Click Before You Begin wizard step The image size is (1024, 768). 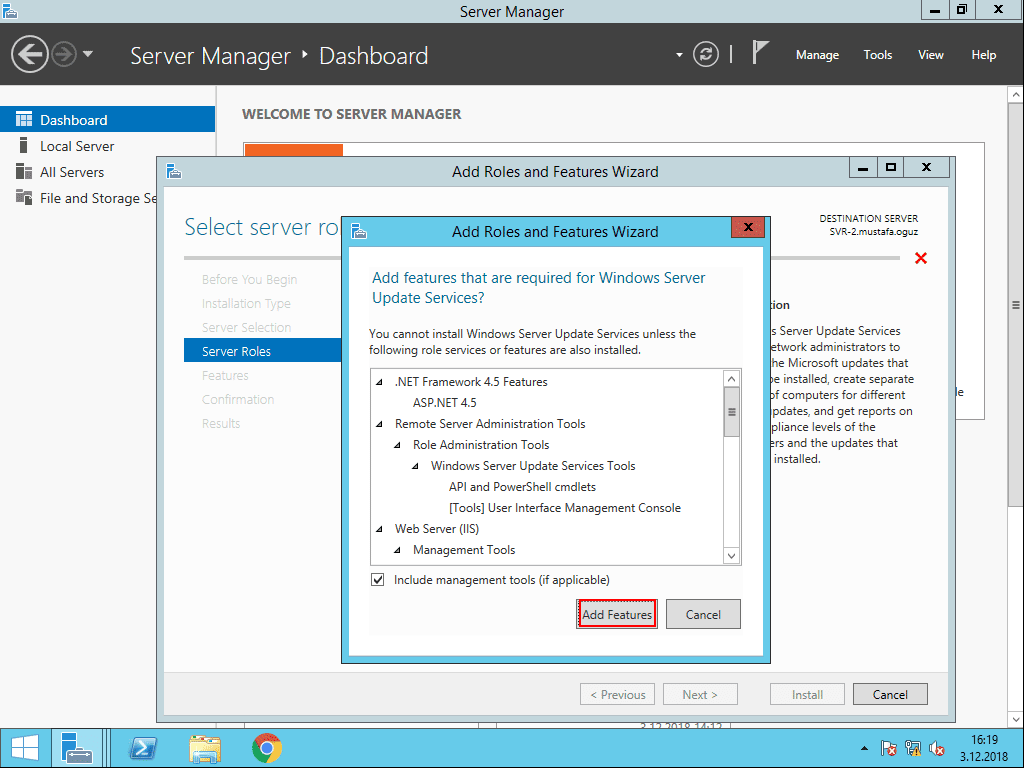pyautogui.click(x=249, y=279)
